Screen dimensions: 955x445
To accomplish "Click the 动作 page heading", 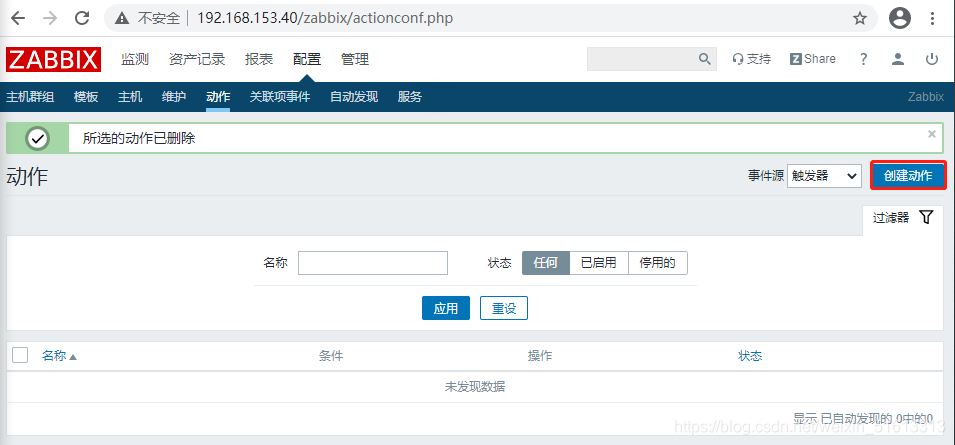I will [27, 177].
